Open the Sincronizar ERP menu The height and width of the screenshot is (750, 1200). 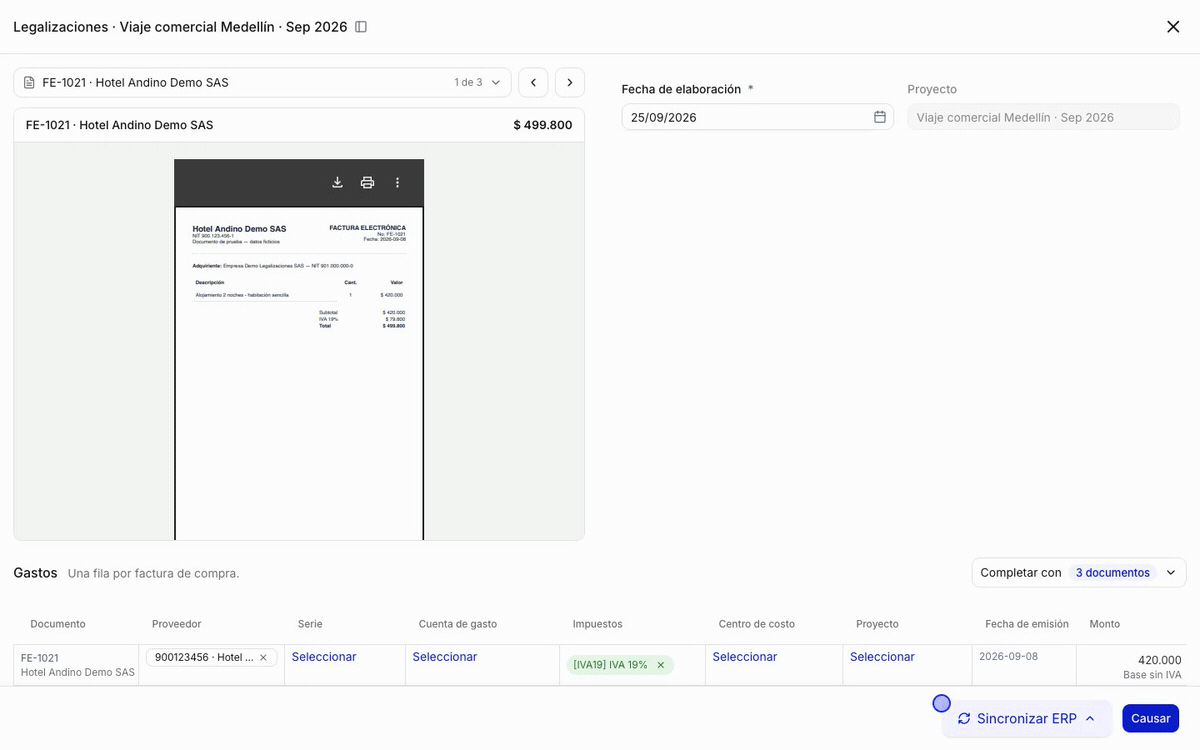point(1026,718)
